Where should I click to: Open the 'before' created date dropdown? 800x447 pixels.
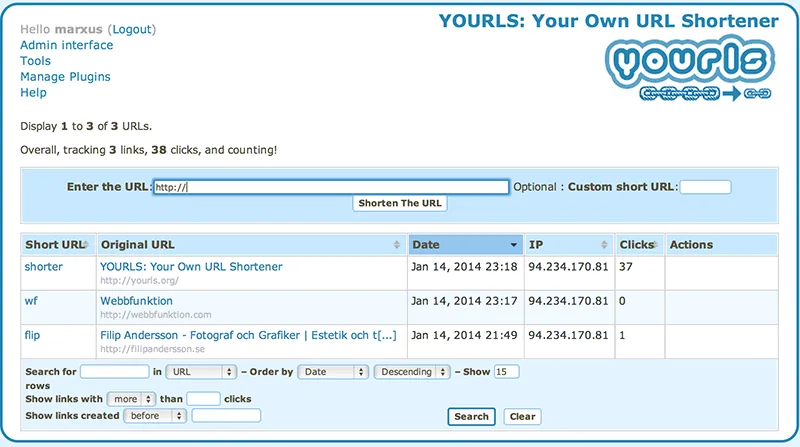pos(155,416)
